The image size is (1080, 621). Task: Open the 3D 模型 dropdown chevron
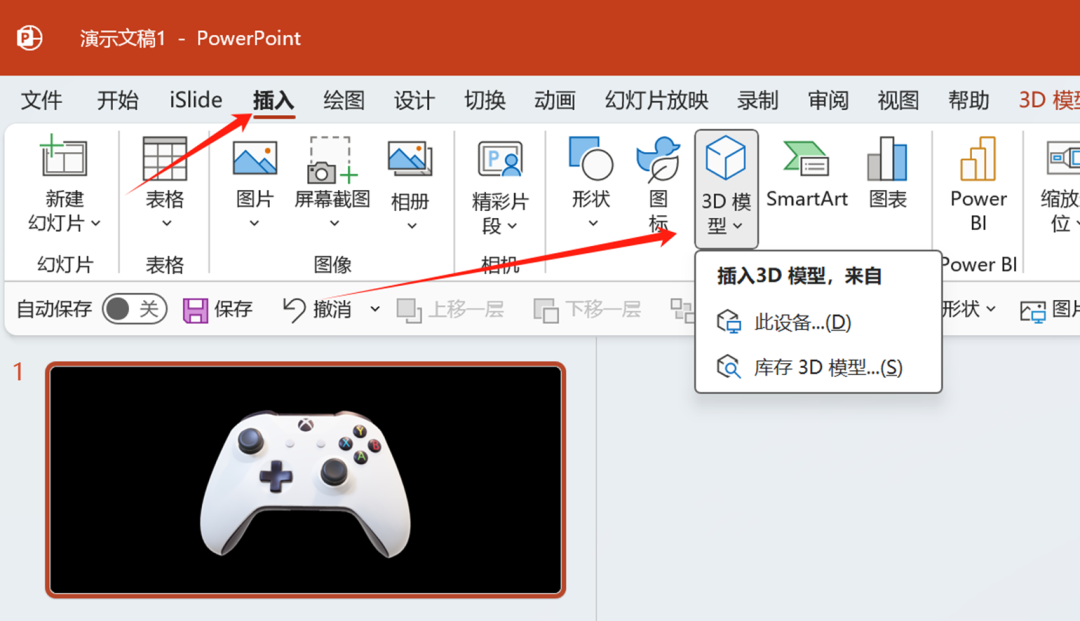coord(738,226)
